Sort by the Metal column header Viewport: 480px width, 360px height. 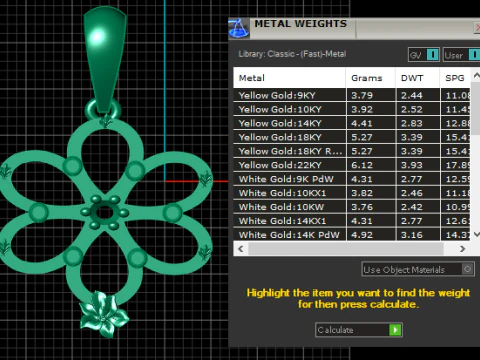pyautogui.click(x=289, y=78)
